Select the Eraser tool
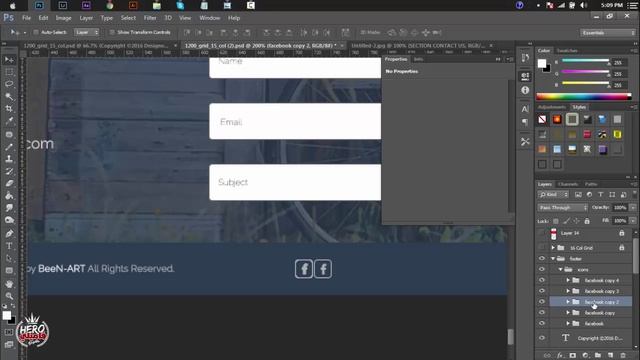 tap(9, 183)
